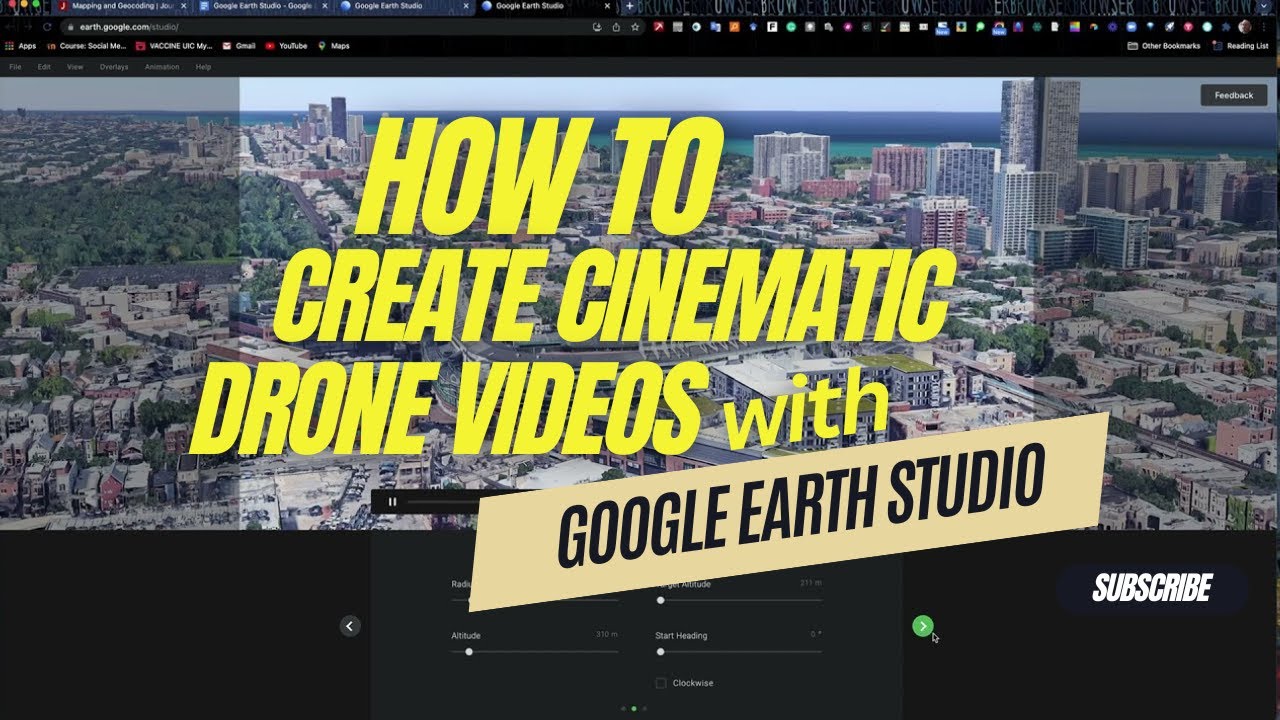Open the File menu
The height and width of the screenshot is (720, 1280).
(x=15, y=67)
